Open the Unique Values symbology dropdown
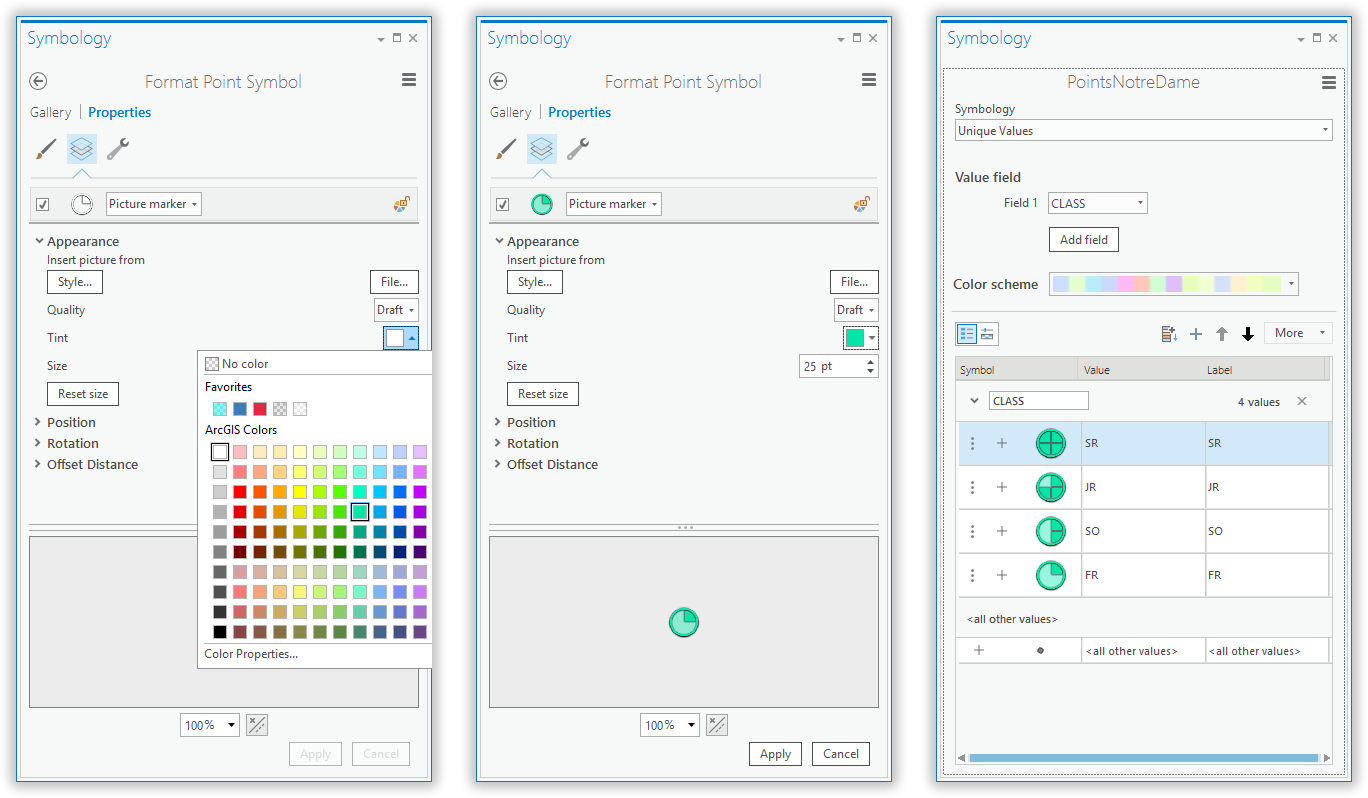The width and height of the screenshot is (1368, 798). (x=1144, y=130)
